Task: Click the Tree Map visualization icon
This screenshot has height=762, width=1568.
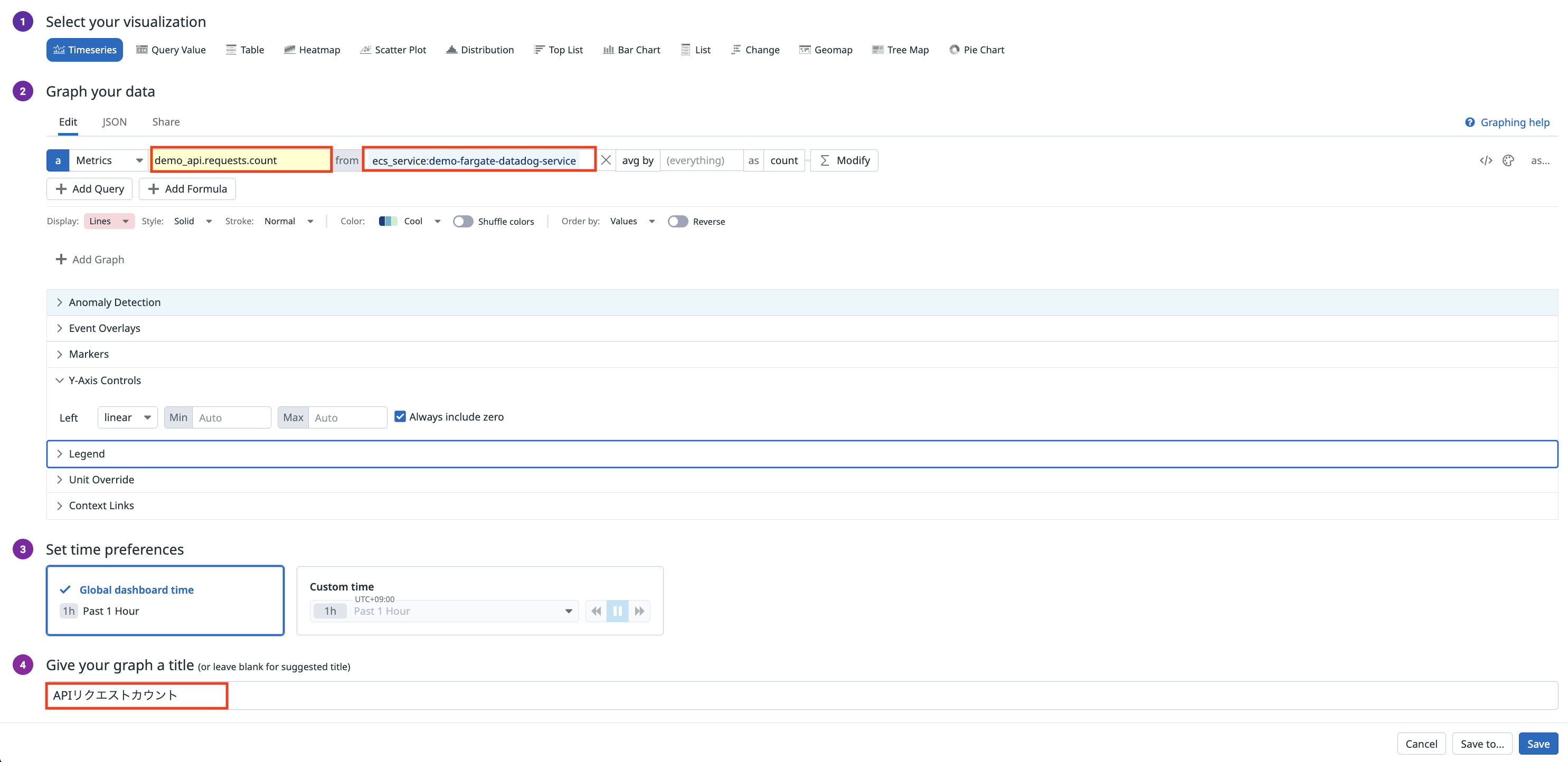Action: tap(877, 50)
